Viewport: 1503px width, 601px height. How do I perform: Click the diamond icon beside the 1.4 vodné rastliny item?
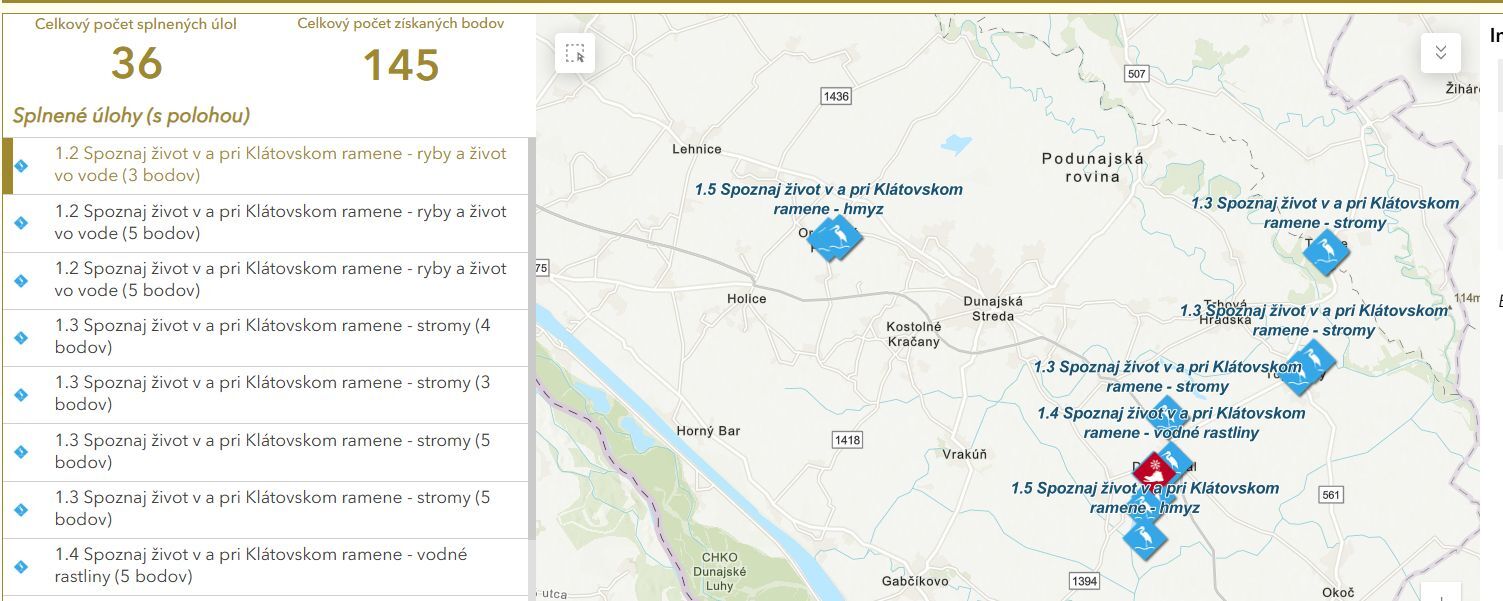(x=21, y=566)
